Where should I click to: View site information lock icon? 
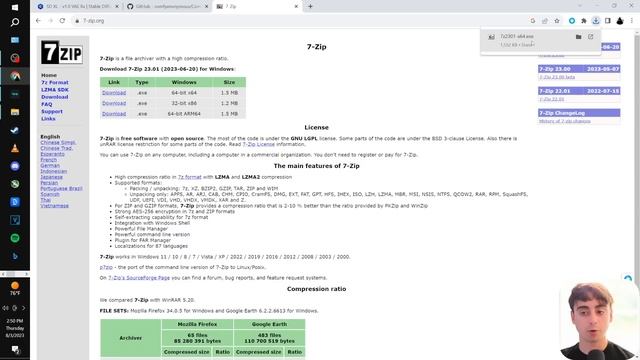[77, 21]
